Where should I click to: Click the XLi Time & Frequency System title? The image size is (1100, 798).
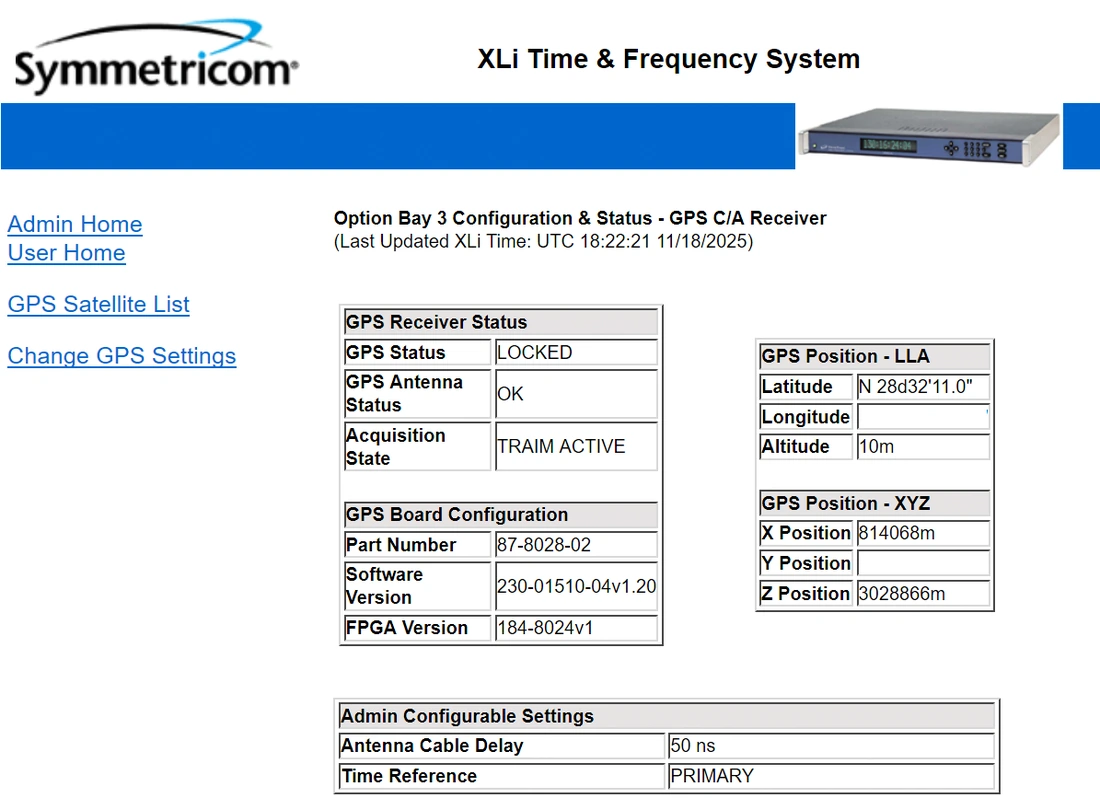coord(668,59)
